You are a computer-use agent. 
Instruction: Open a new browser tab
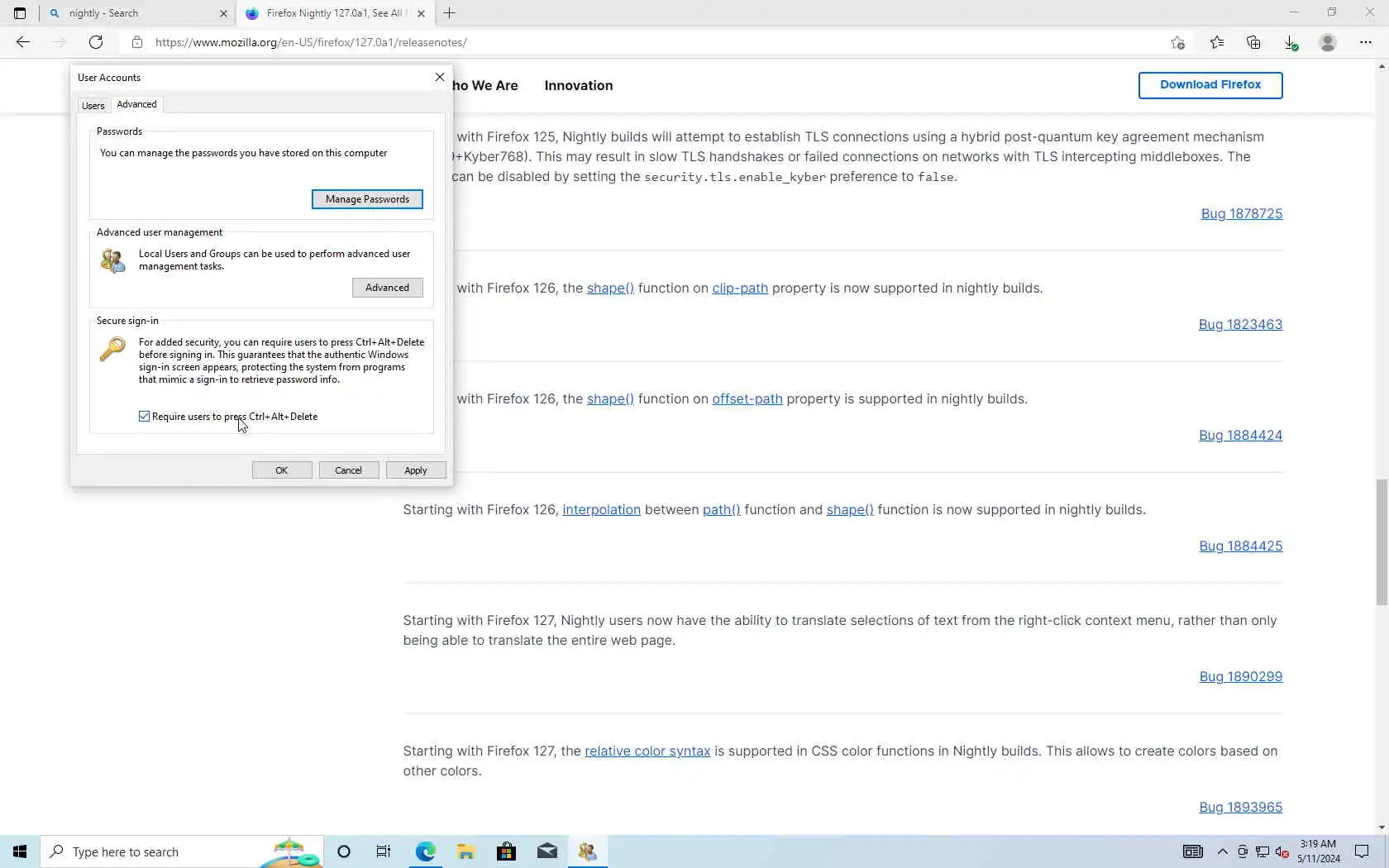pyautogui.click(x=450, y=13)
